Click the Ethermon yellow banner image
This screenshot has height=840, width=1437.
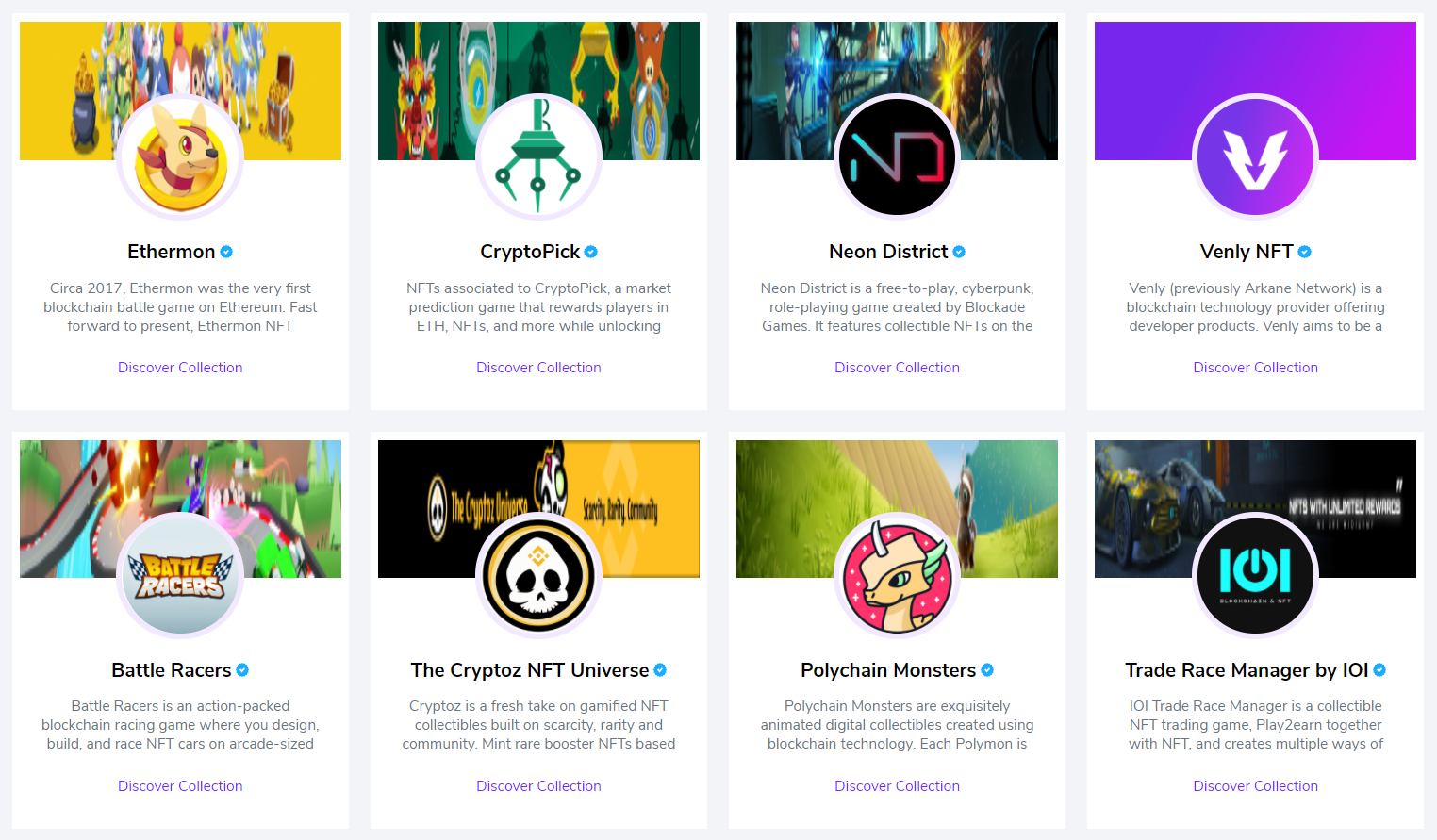tap(180, 91)
